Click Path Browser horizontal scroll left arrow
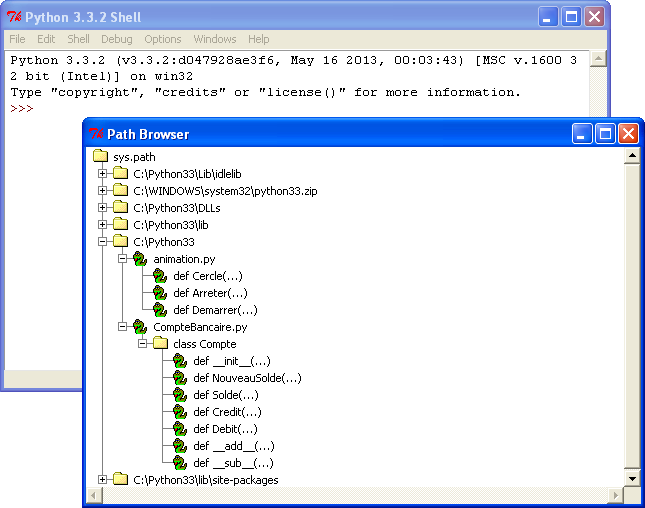Image resolution: width=645 pixels, height=508 pixels. tap(94, 495)
